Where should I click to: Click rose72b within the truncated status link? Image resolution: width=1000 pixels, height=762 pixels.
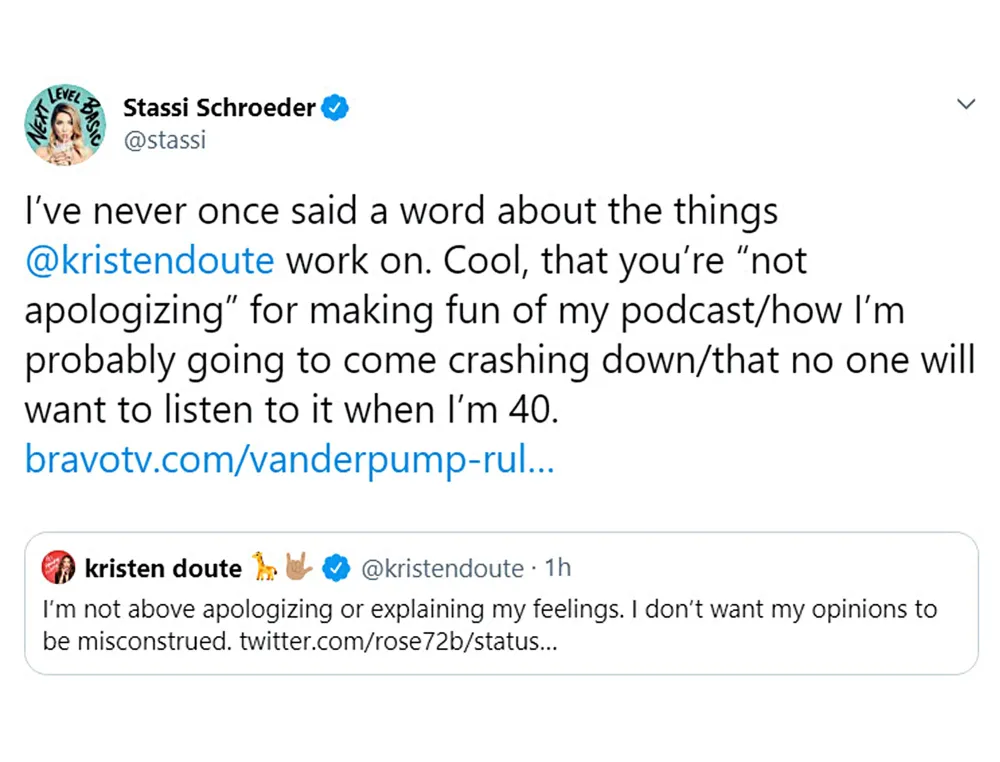[x=421, y=641]
